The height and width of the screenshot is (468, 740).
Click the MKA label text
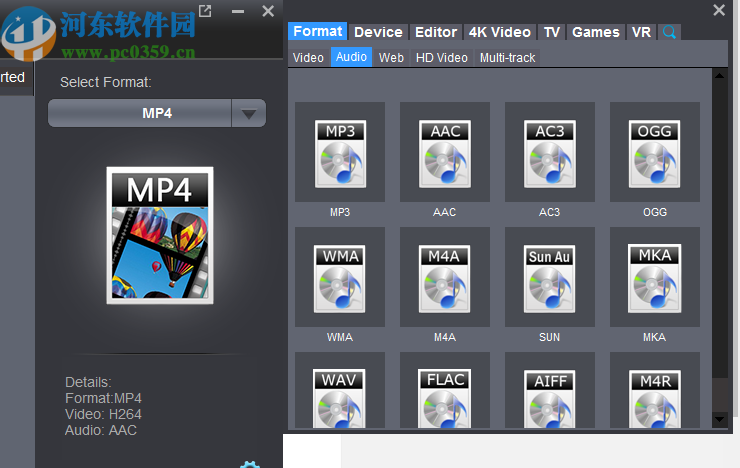(654, 337)
